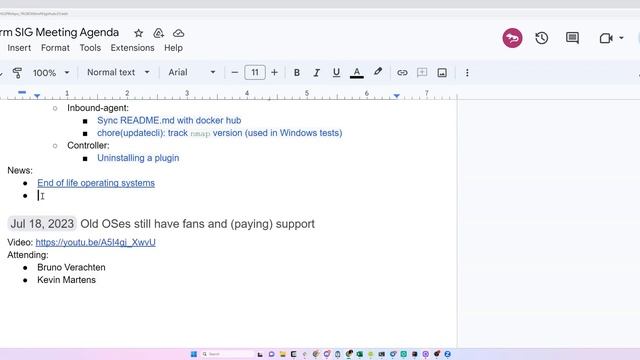Screen dimensions: 640x360
Task: Click the 'Bruno Verachten' attendee line
Action: 71,267
